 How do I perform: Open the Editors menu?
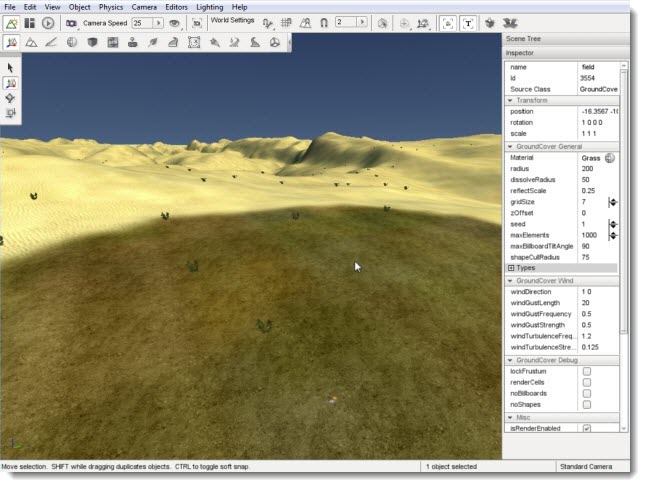click(x=176, y=7)
